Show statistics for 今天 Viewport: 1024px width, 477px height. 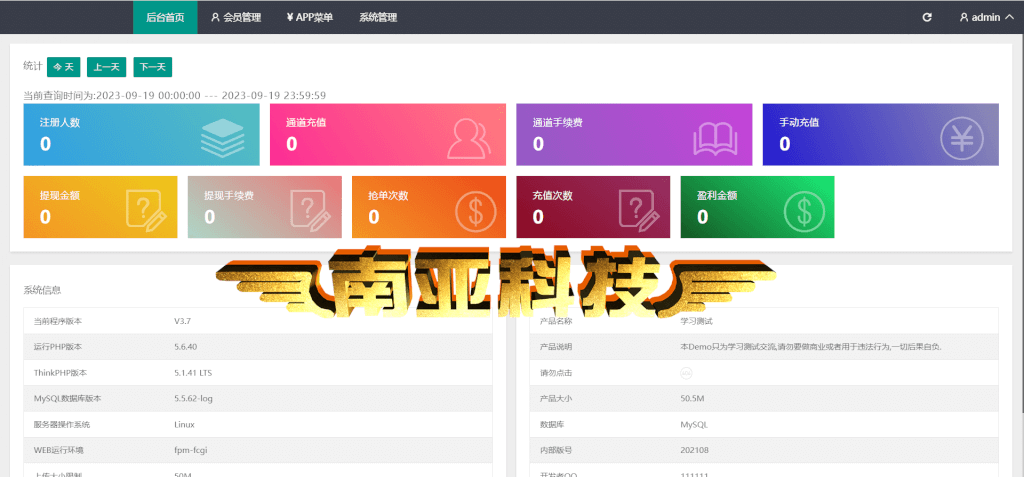tap(63, 67)
